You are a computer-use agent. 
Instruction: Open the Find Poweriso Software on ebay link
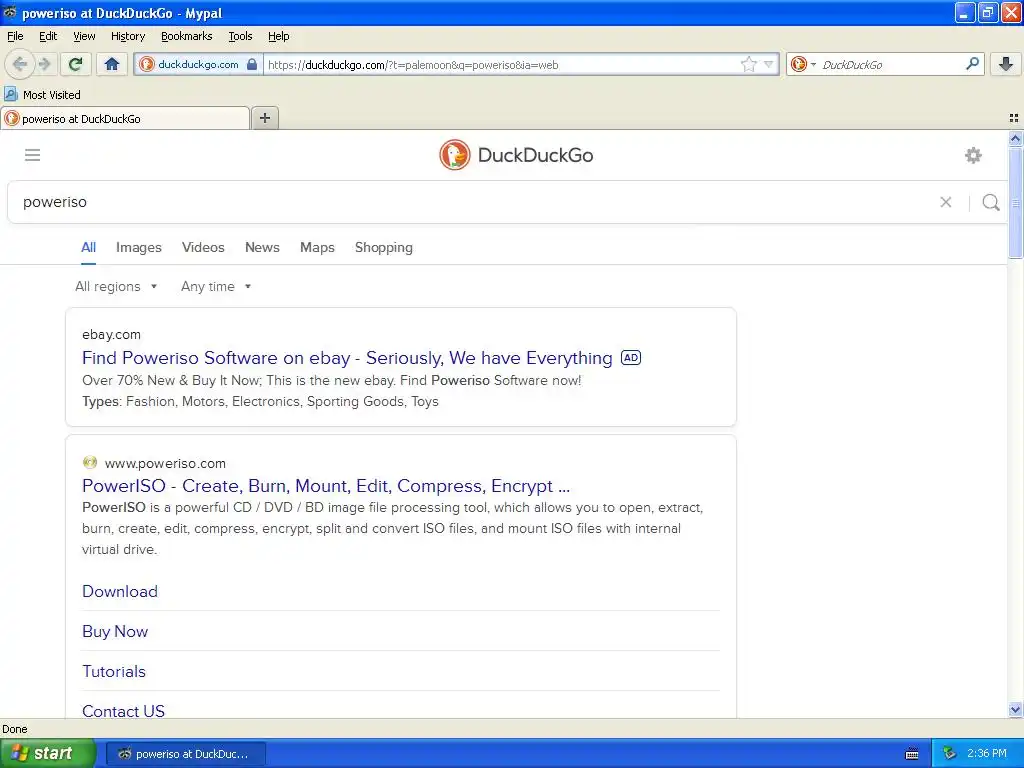click(x=347, y=358)
